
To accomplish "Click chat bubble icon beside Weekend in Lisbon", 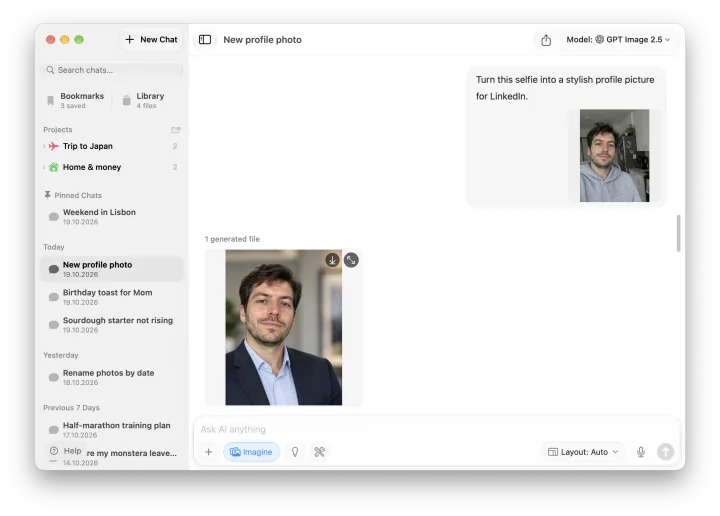I will 54,216.
